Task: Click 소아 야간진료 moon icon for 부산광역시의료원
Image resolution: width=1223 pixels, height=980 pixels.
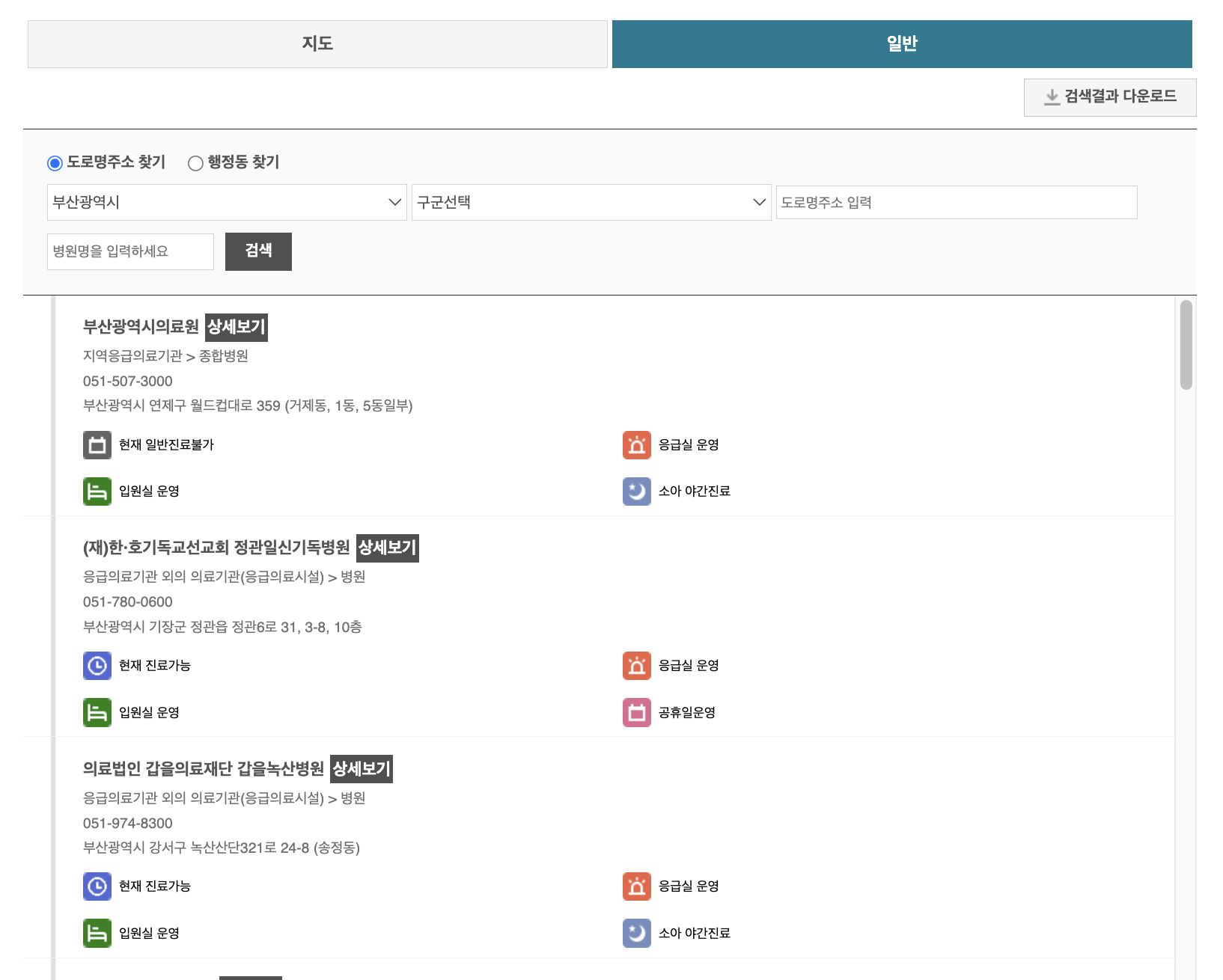Action: point(637,491)
